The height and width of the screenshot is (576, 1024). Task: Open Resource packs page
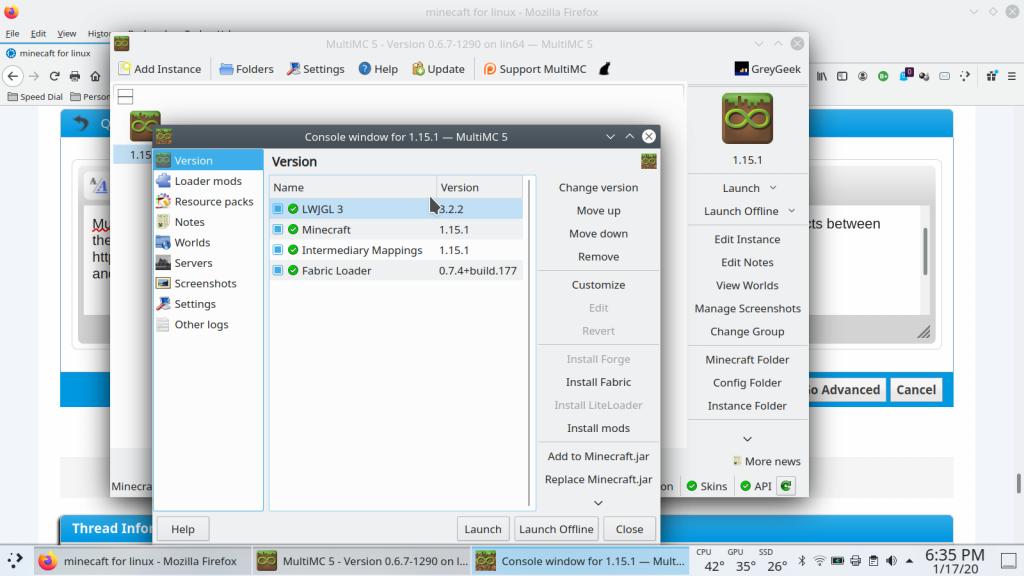[213, 201]
